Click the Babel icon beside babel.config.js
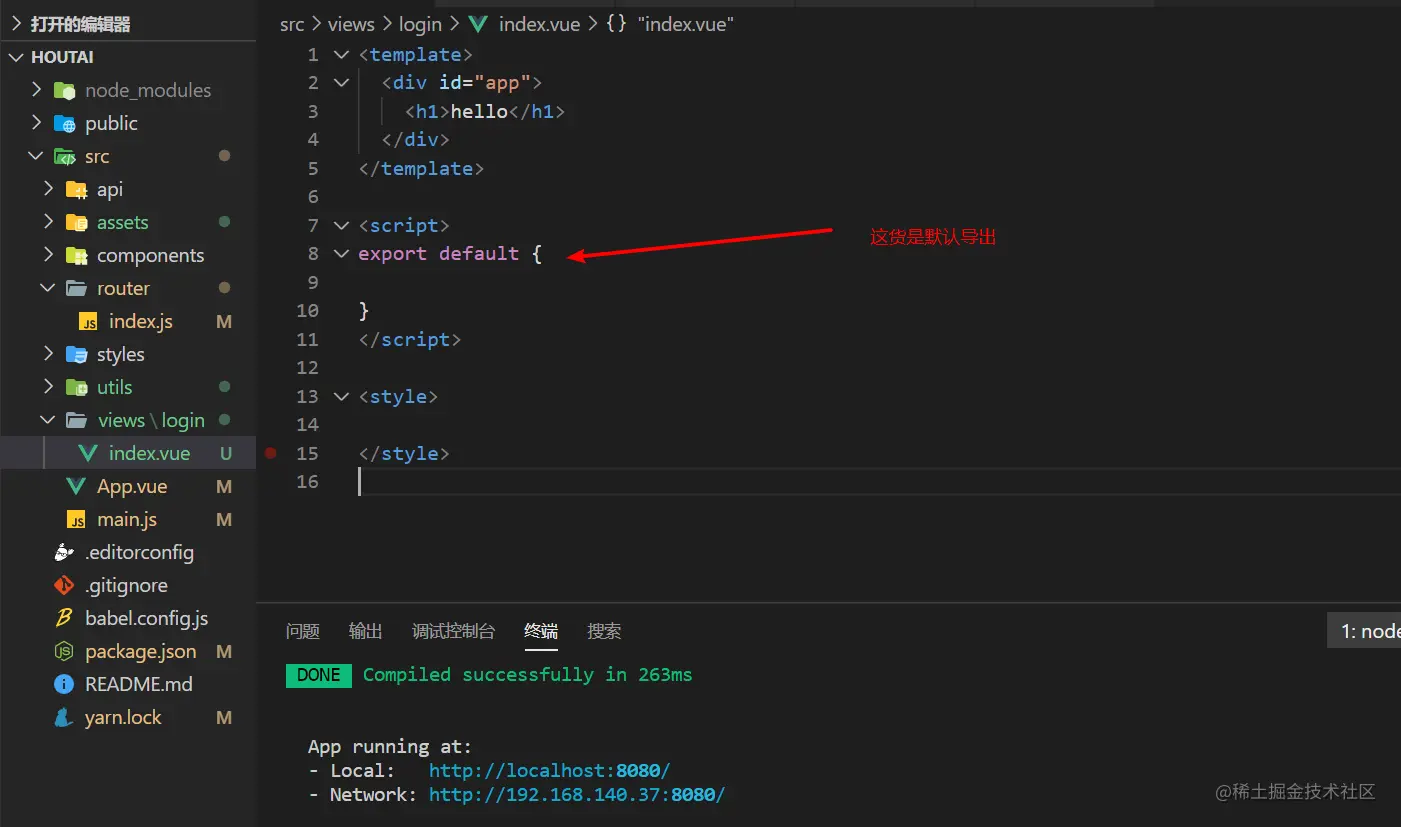The height and width of the screenshot is (827, 1401). 65,619
